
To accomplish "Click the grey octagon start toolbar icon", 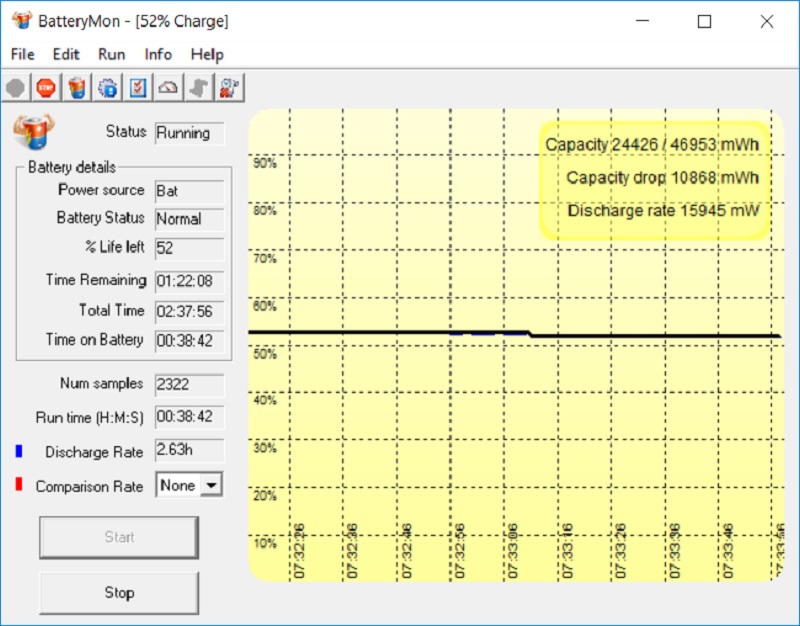I will coord(16,88).
